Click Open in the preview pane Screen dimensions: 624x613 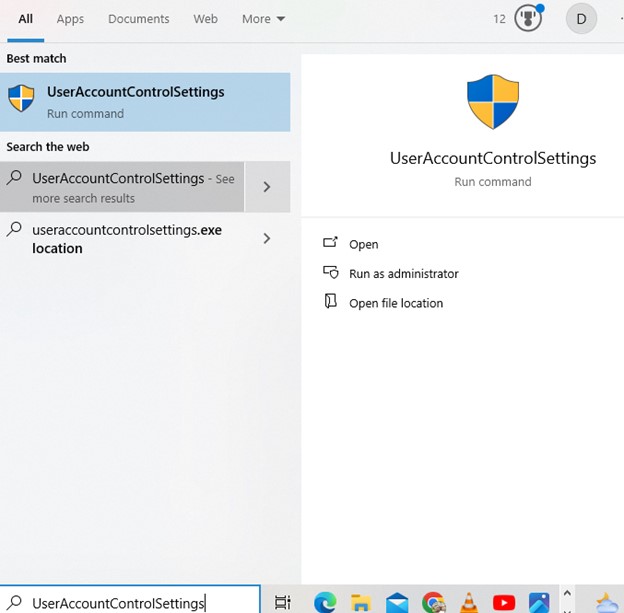click(363, 244)
